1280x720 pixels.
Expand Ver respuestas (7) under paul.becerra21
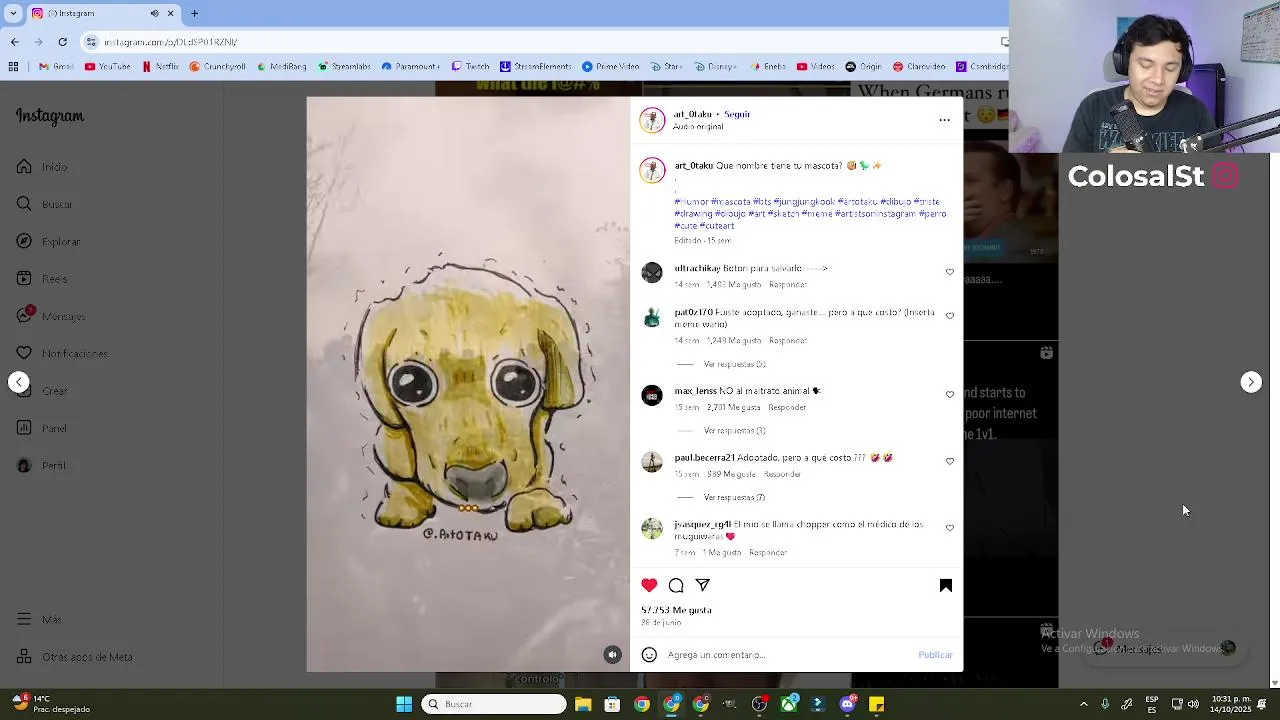[735, 497]
